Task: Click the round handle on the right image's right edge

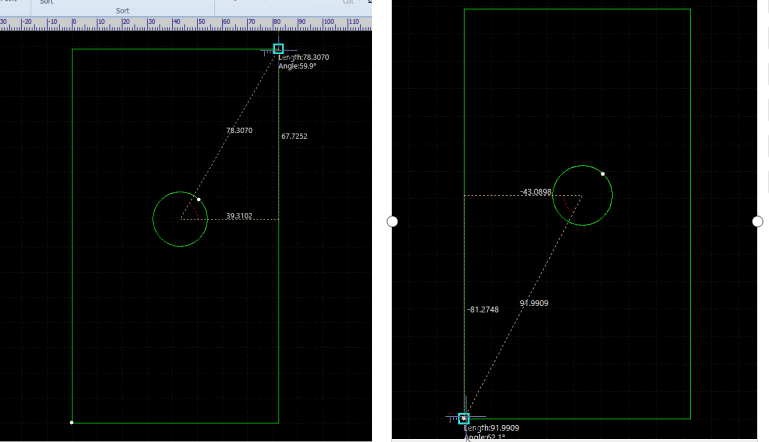Action: coord(758,222)
